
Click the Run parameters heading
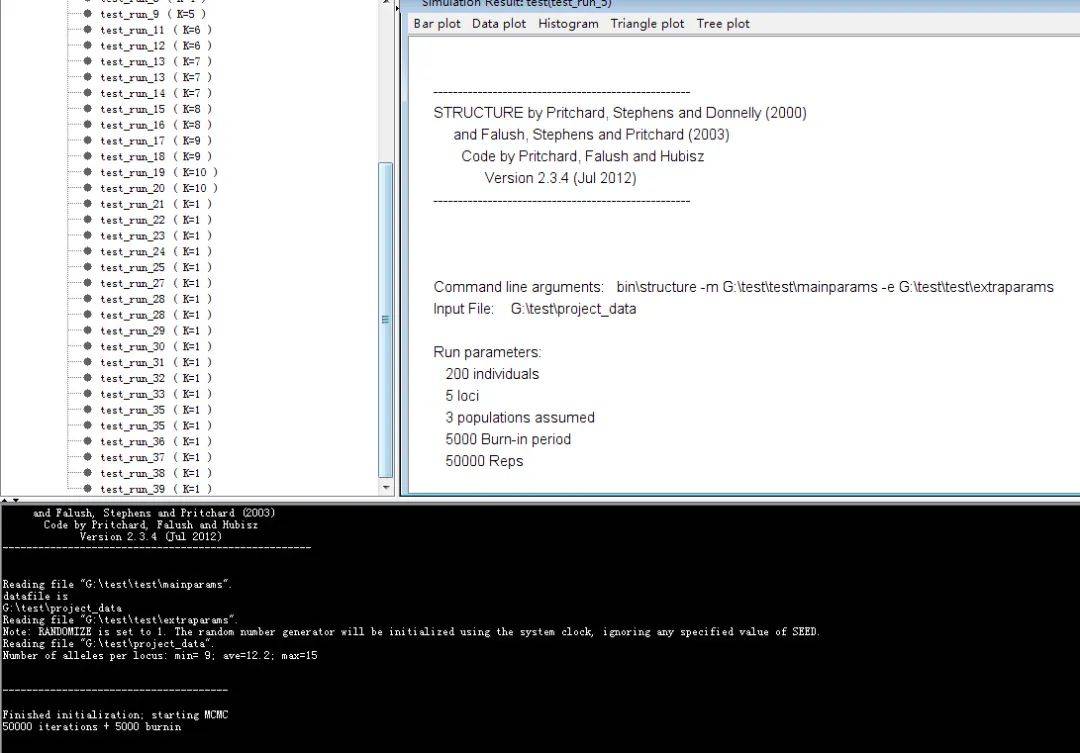click(x=487, y=352)
